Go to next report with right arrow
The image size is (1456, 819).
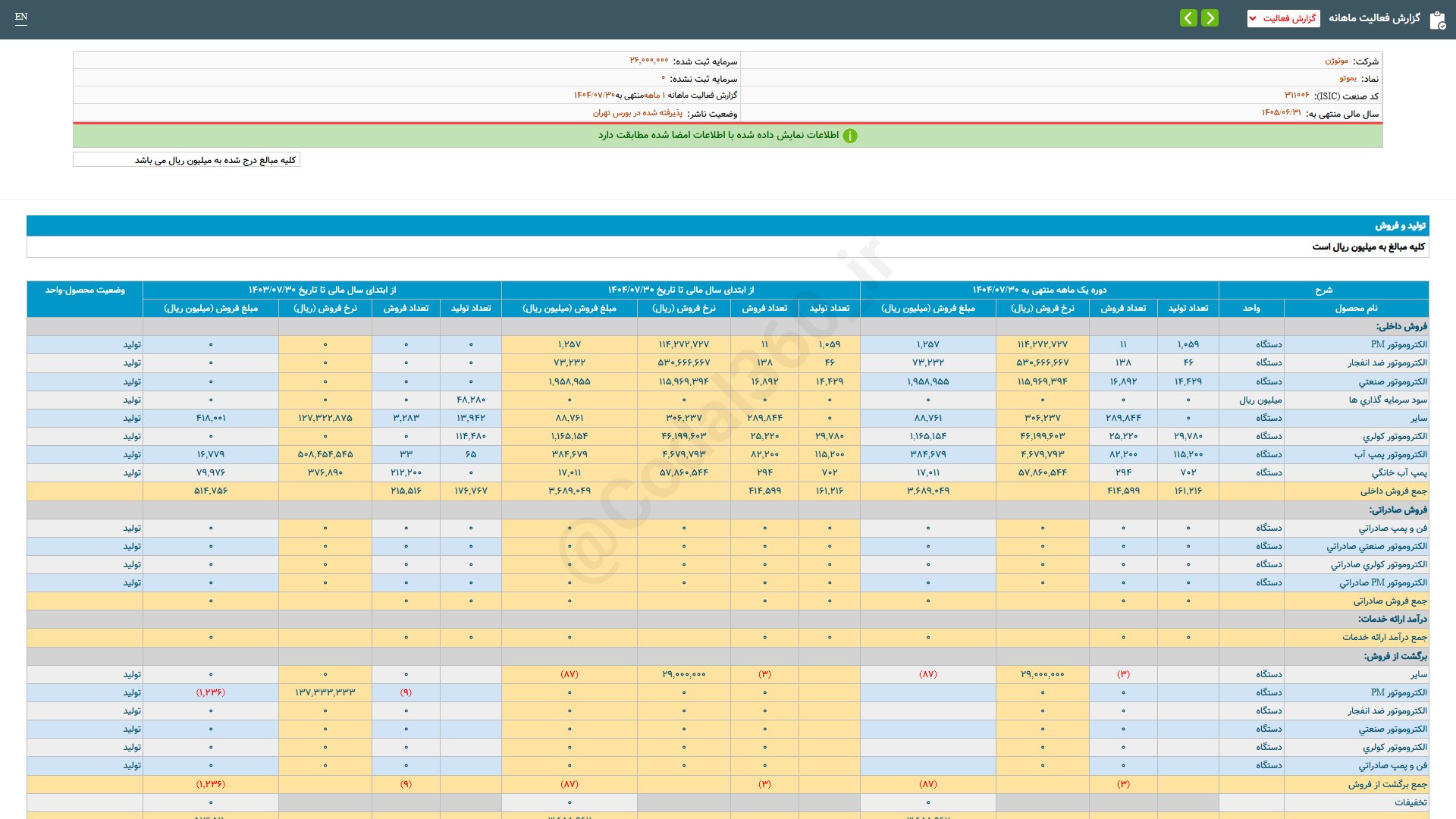1210,17
